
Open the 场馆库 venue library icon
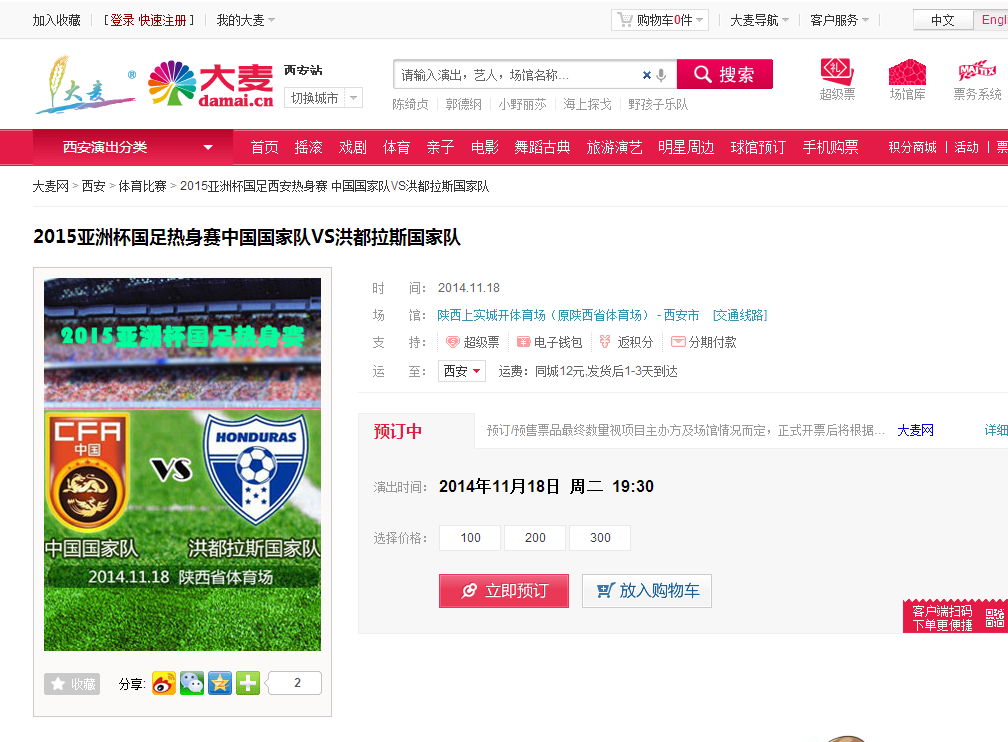tap(907, 80)
